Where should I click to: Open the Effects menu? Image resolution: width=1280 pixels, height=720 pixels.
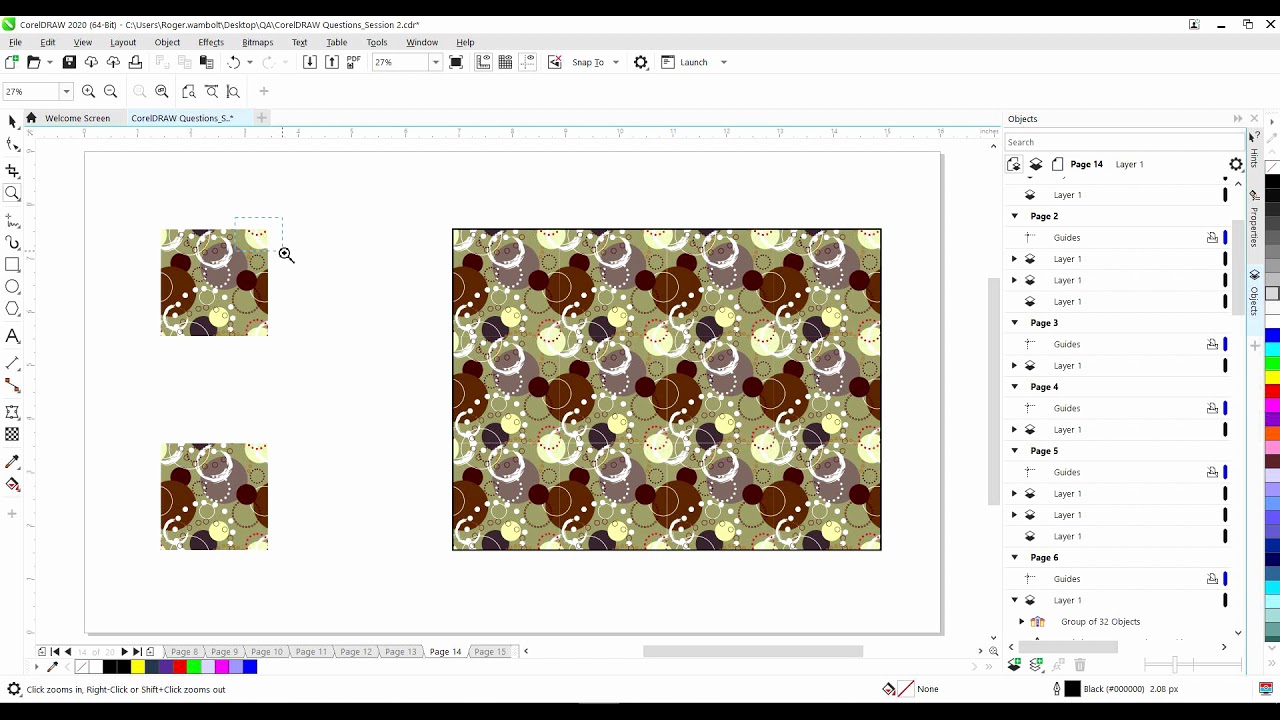(x=211, y=42)
